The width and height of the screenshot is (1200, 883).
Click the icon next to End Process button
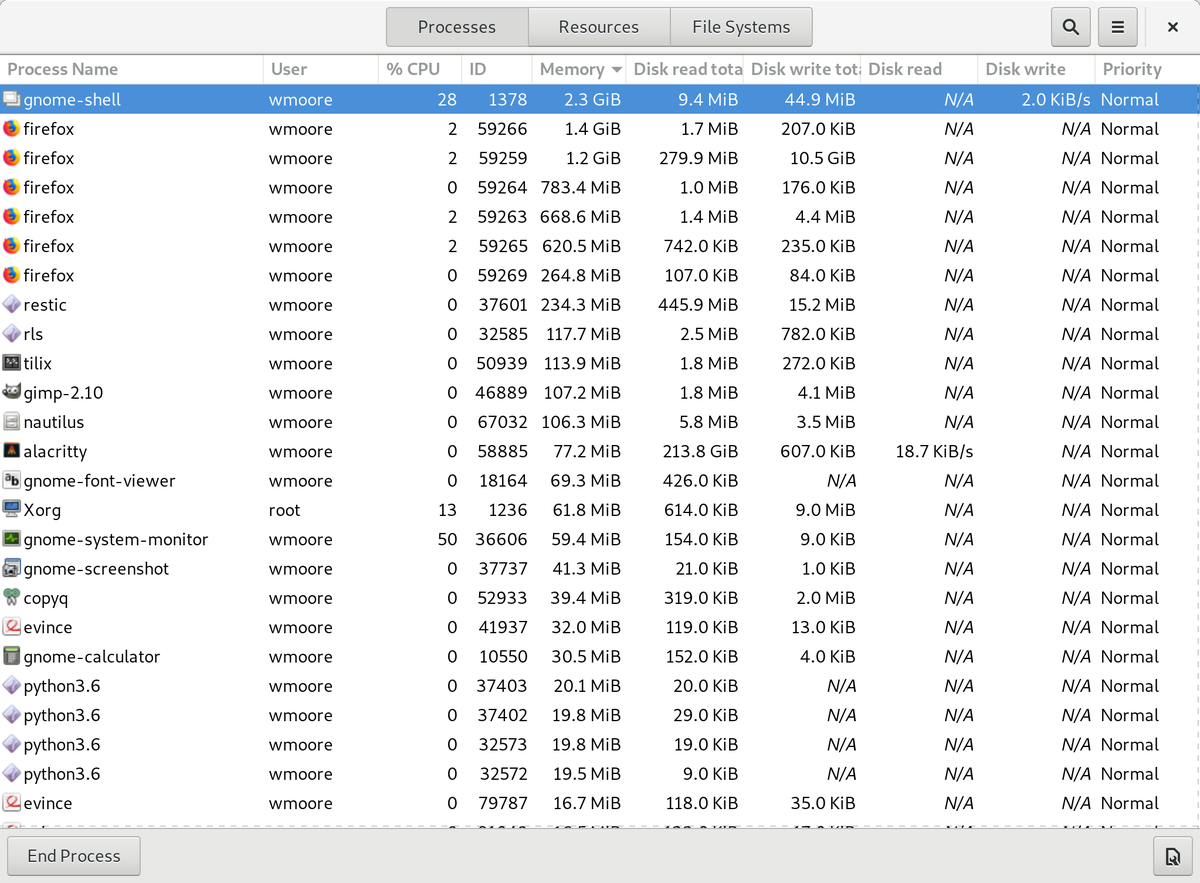1172,856
